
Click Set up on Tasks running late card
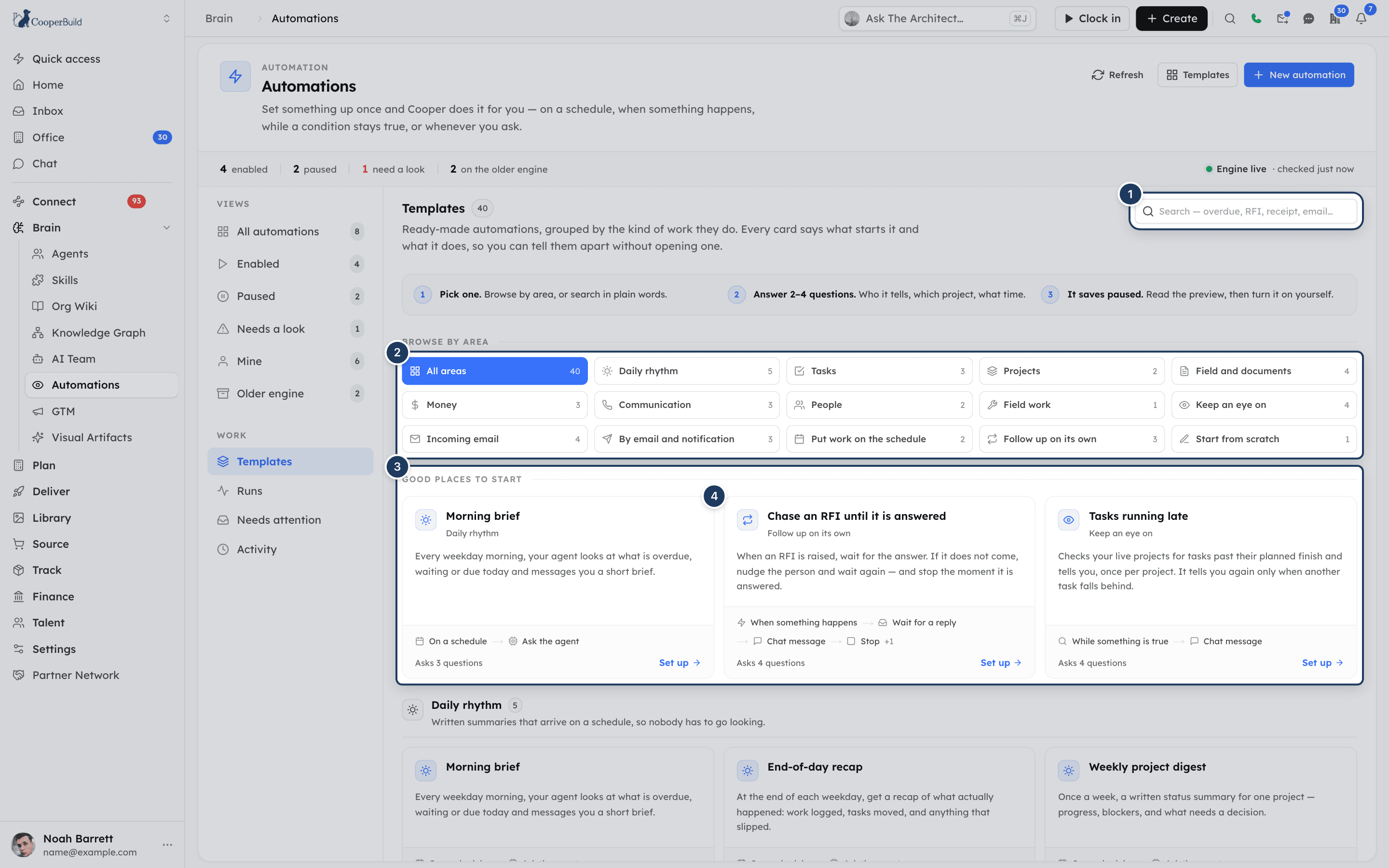pyautogui.click(x=1322, y=663)
